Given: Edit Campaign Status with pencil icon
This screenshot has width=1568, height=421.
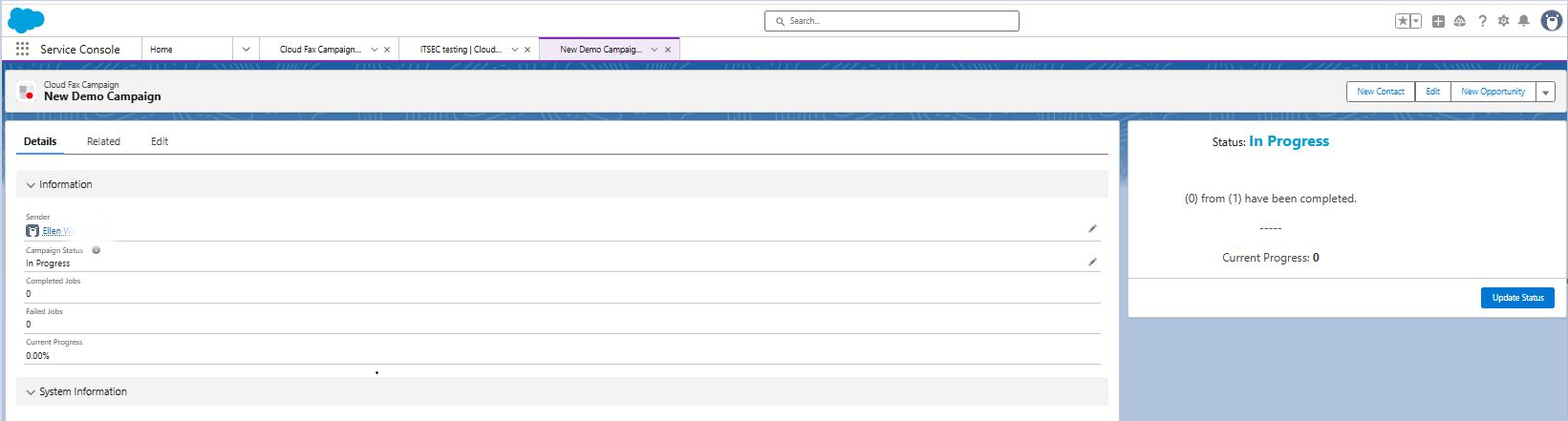Looking at the screenshot, I should [1092, 262].
